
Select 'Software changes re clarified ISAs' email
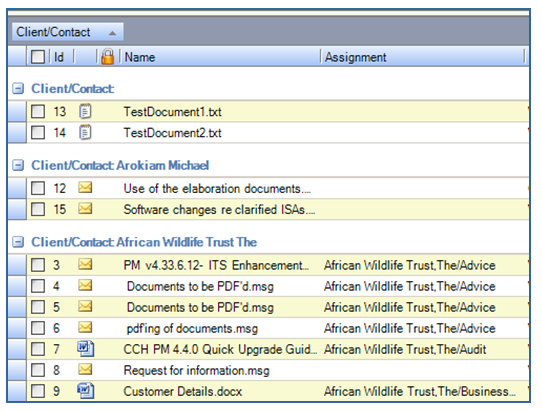[x=219, y=210]
